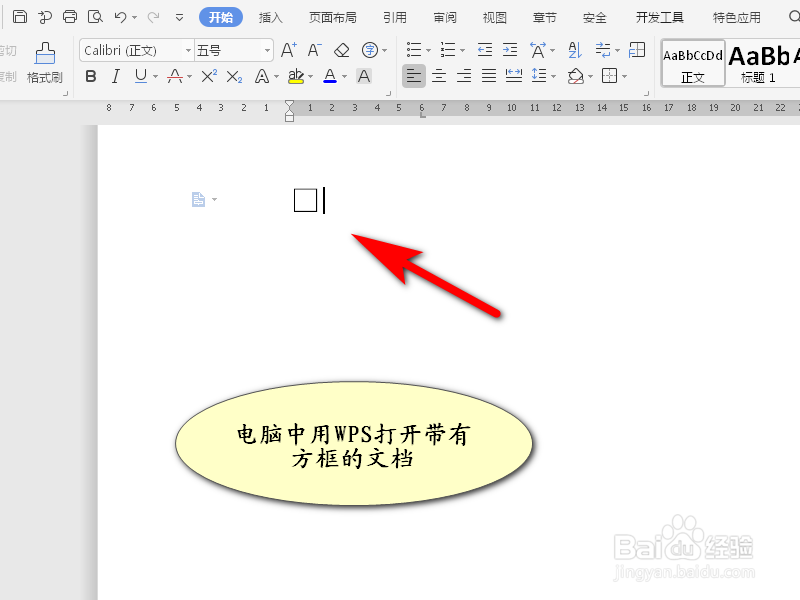Apply blue font color A
Screen dimensions: 800x600
point(330,77)
